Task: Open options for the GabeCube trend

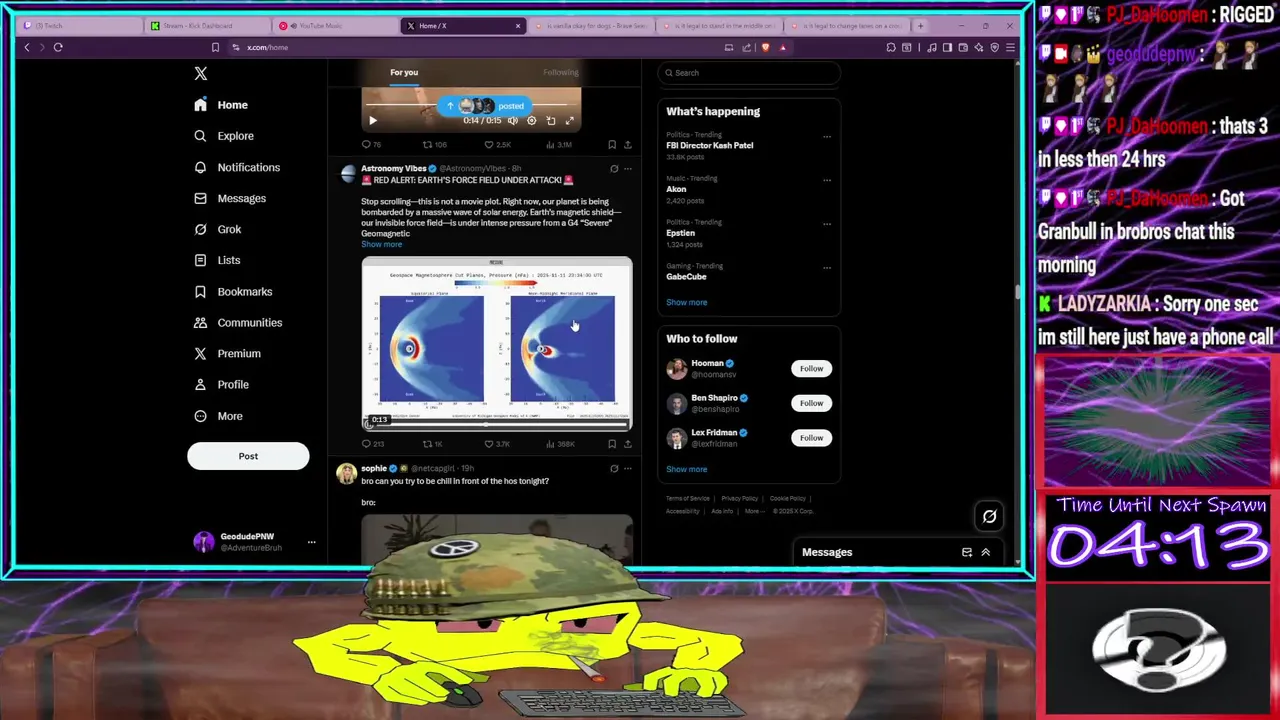Action: [x=827, y=268]
